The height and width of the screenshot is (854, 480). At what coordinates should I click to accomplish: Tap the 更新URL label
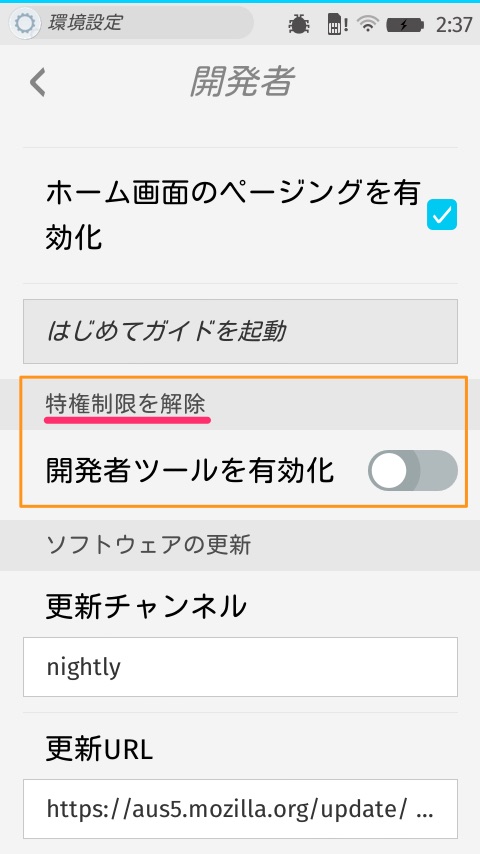click(99, 749)
